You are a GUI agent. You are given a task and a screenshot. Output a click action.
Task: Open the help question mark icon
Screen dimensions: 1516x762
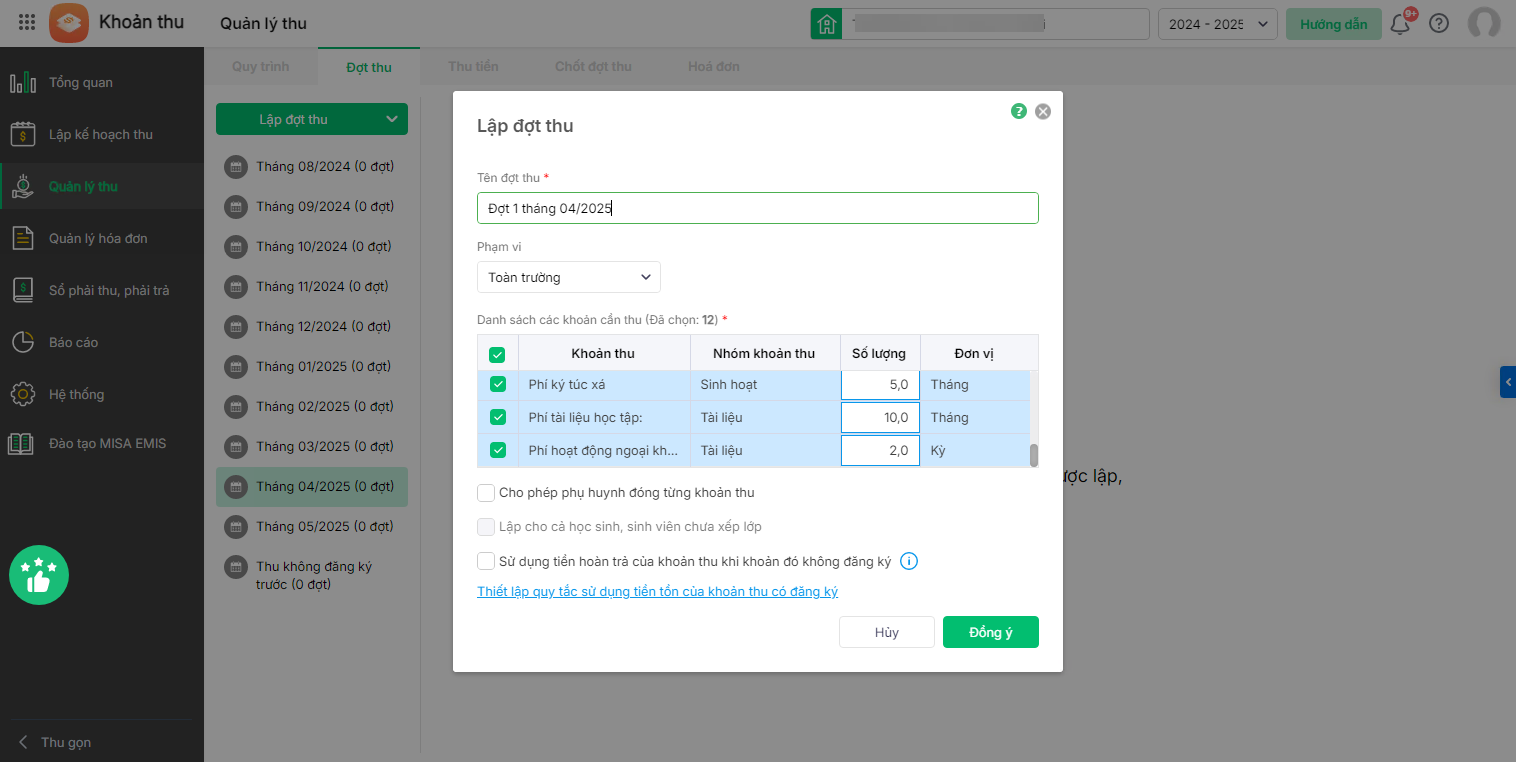pos(1439,23)
